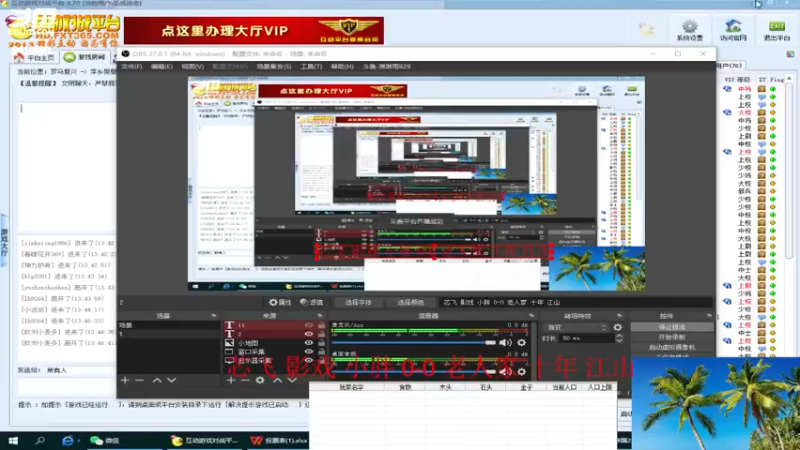Screen dimensions: 800x450
Task: Toggle the lock on text source 2
Action: pos(321,334)
